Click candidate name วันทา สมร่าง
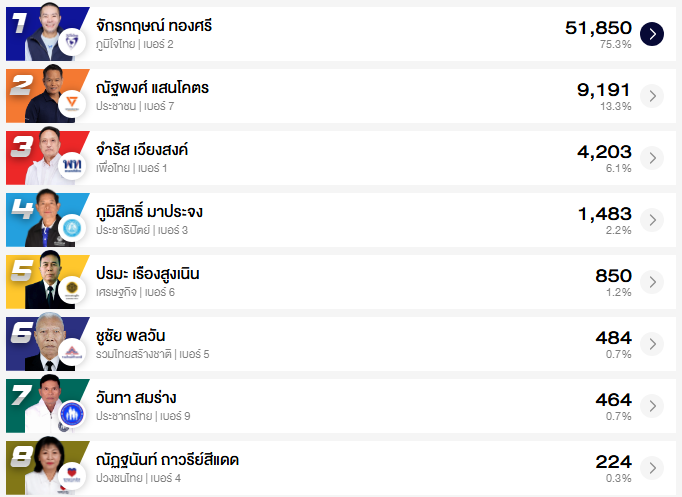Screen dimensions: 682x497 [x=136, y=398]
